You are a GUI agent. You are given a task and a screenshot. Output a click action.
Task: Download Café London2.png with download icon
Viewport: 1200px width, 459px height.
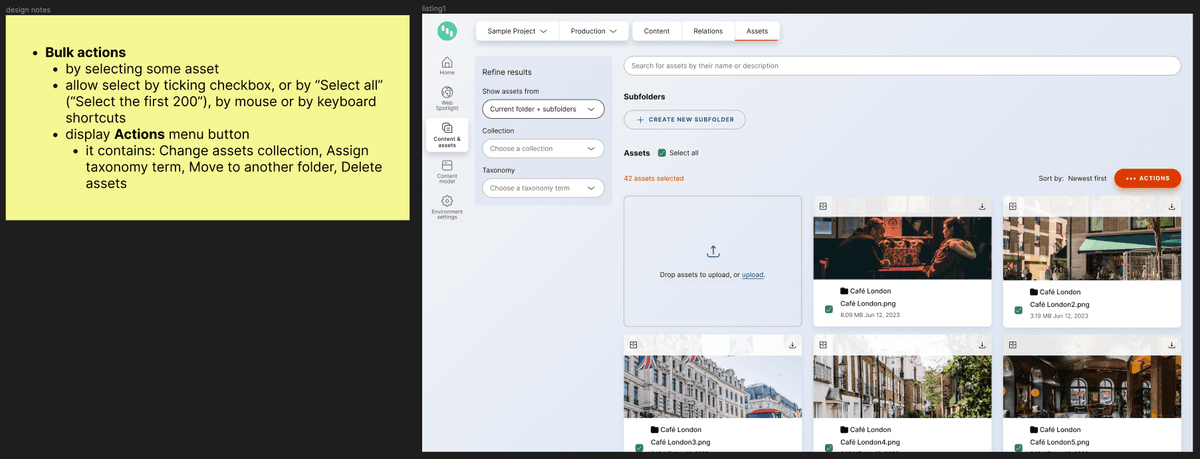[1171, 206]
